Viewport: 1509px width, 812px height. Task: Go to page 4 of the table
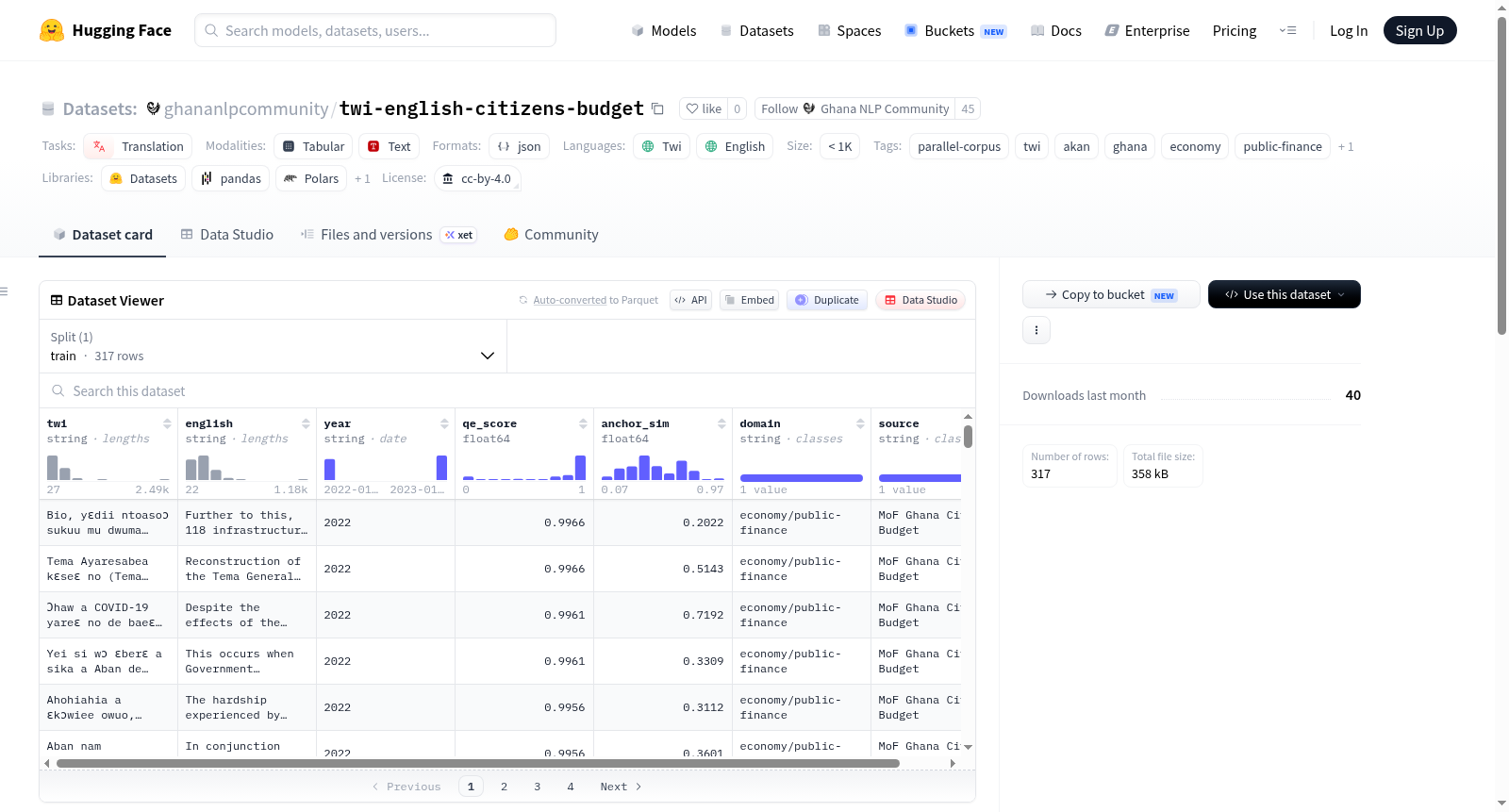tap(571, 787)
